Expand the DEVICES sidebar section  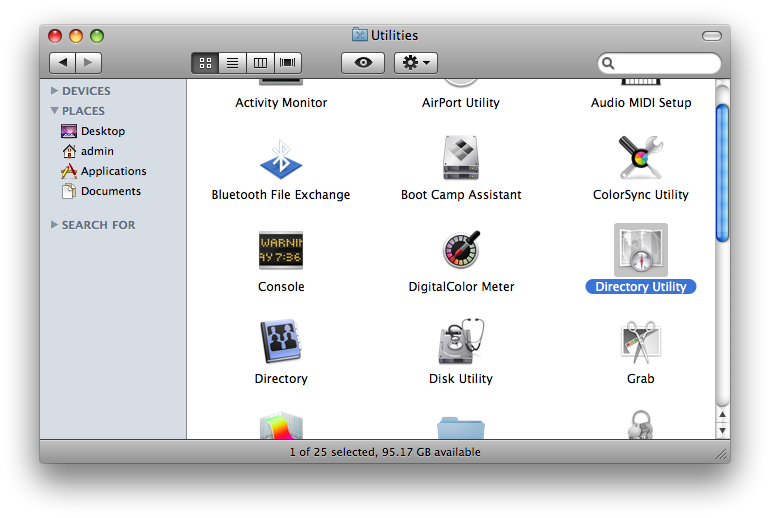coord(54,91)
